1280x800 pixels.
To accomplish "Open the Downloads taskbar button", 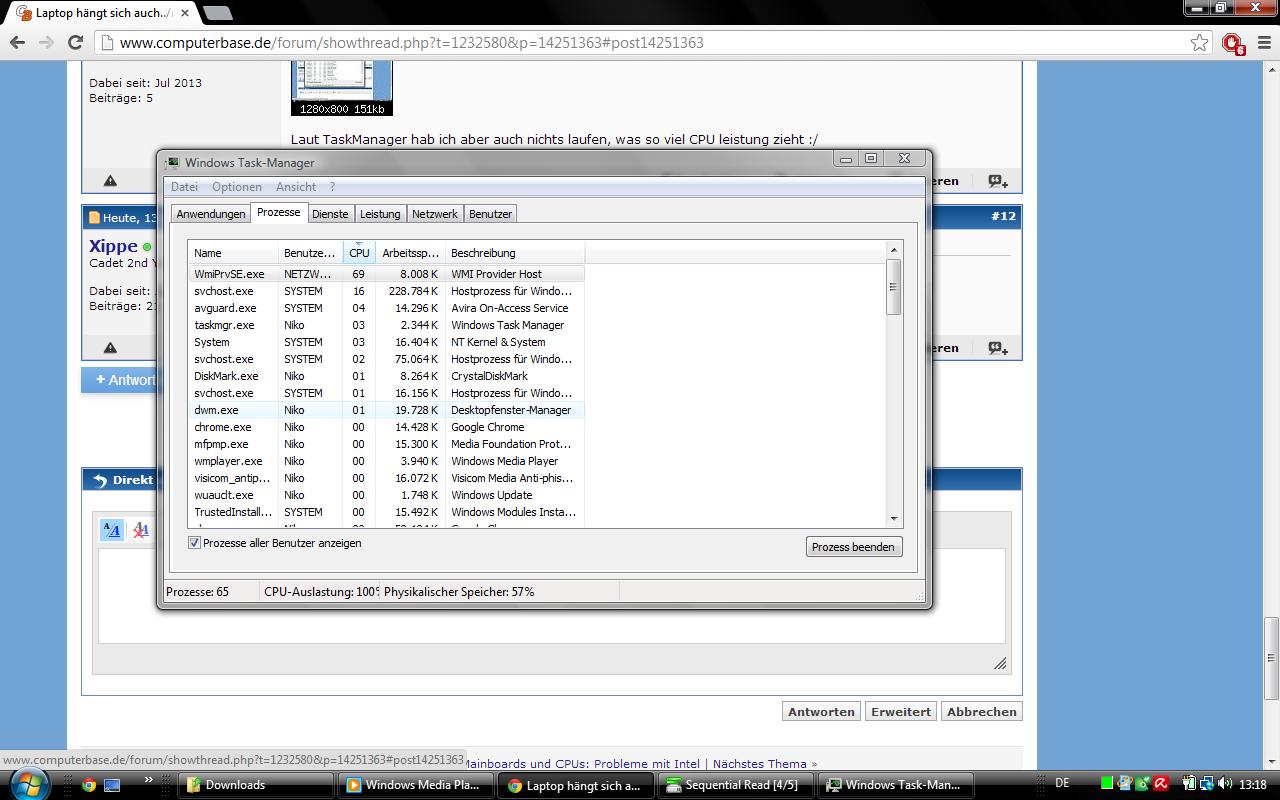I will [255, 785].
